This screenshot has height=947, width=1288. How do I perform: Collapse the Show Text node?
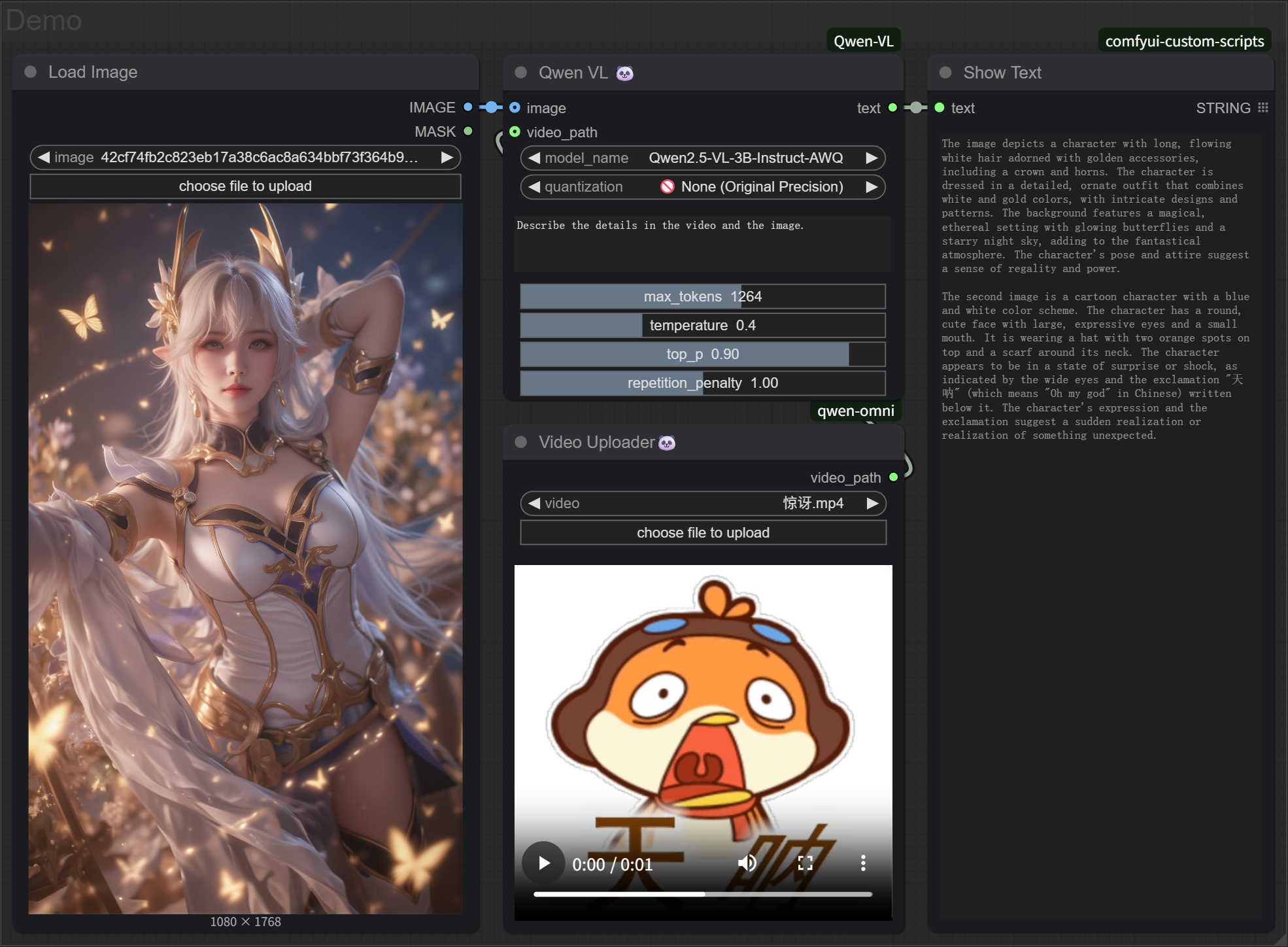(945, 73)
